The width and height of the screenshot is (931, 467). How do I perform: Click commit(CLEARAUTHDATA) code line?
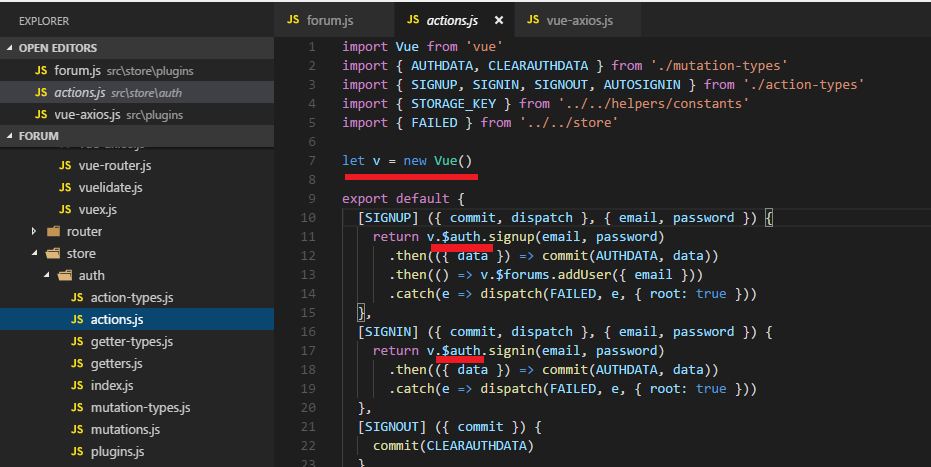453,446
